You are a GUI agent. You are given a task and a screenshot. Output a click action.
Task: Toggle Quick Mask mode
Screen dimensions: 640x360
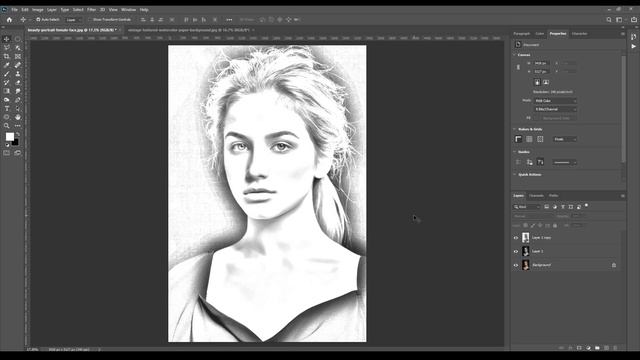pos(7,153)
